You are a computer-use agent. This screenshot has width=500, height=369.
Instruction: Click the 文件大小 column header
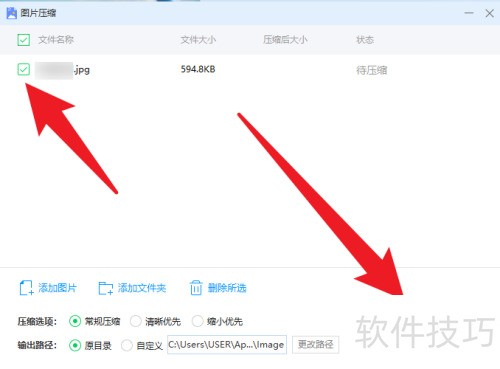[x=198, y=40]
